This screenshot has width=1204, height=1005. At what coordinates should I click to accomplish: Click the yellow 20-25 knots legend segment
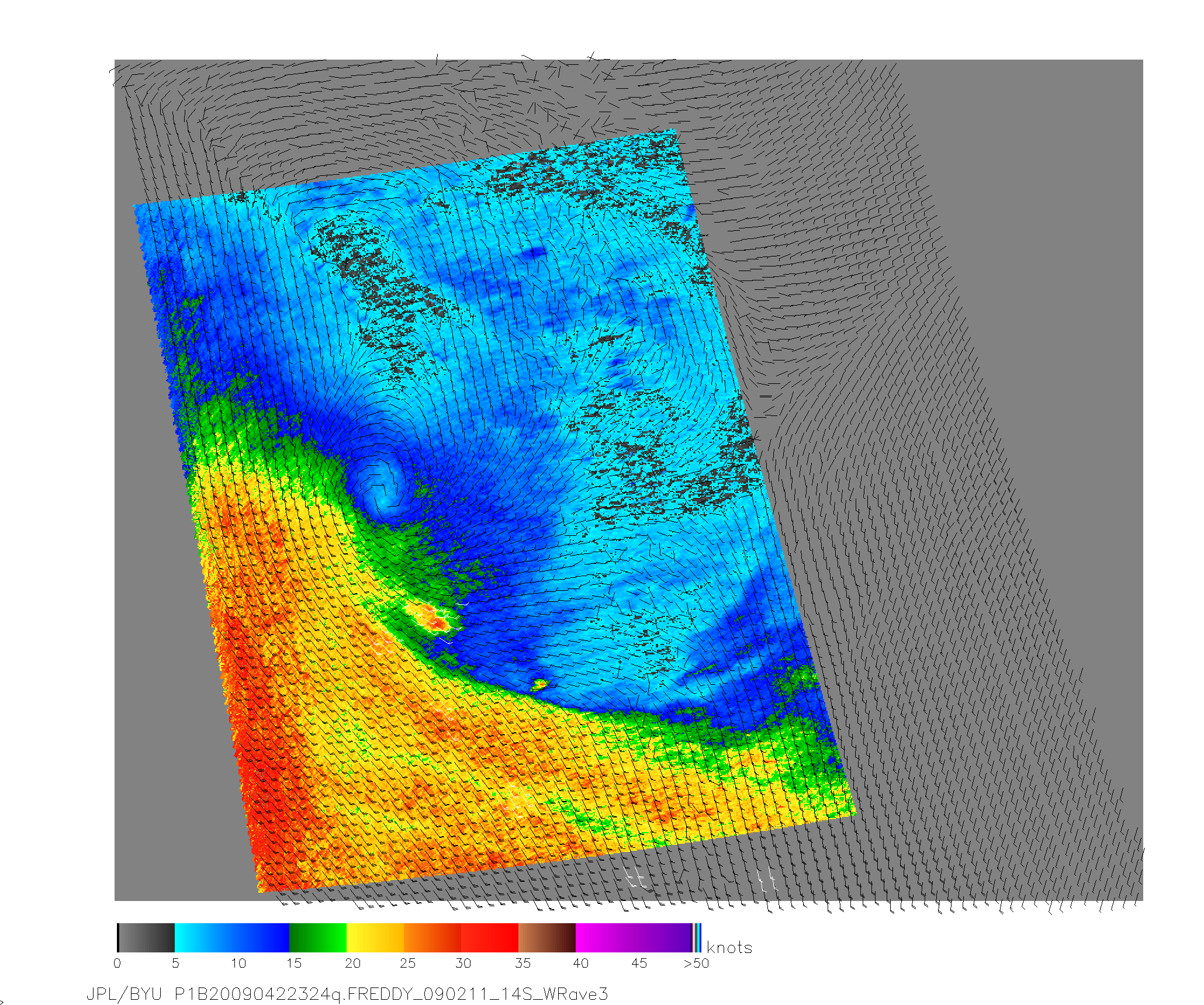[375, 937]
